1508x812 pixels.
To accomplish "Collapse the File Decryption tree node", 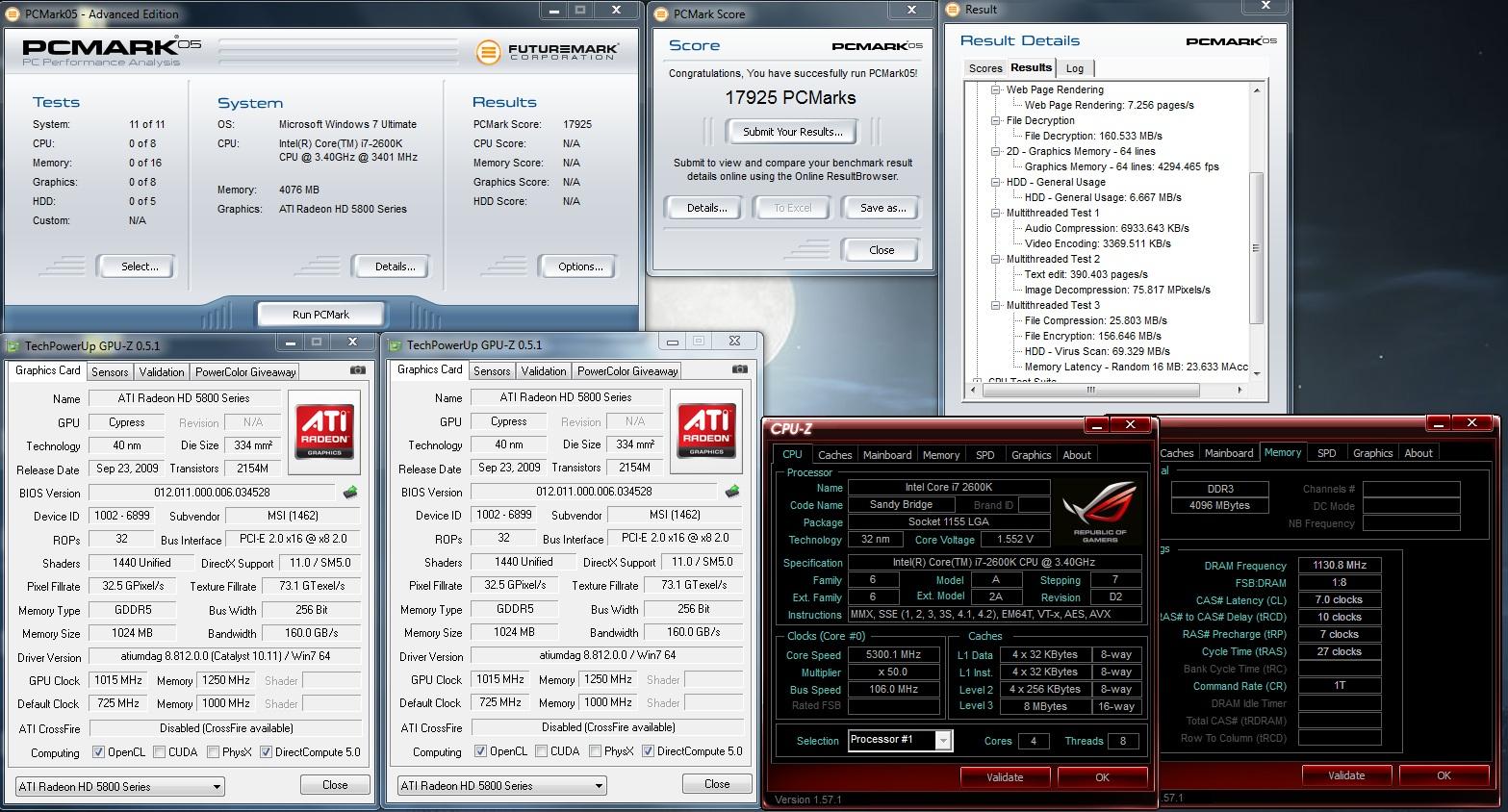I will pos(996,120).
